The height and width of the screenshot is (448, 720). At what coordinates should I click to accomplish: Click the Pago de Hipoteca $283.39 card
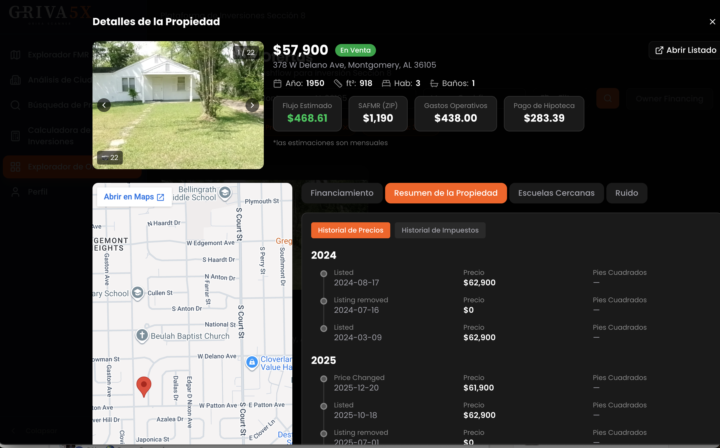[544, 113]
